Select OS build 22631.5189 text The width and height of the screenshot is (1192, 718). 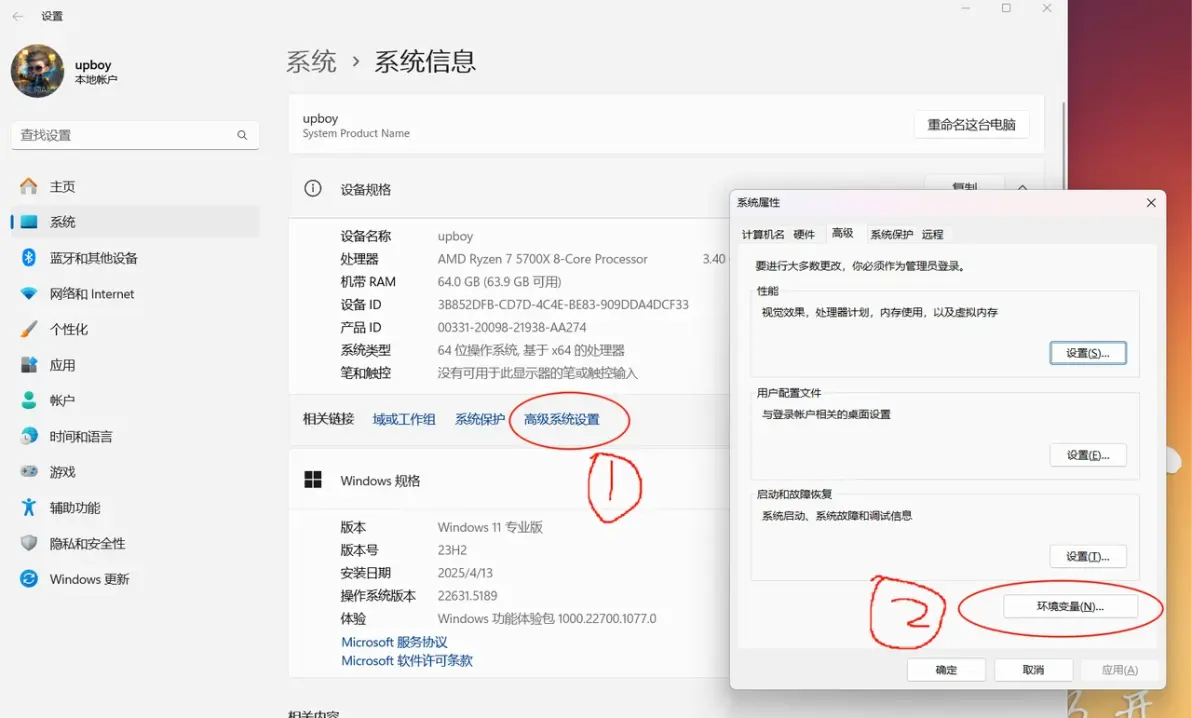pyautogui.click(x=468, y=596)
